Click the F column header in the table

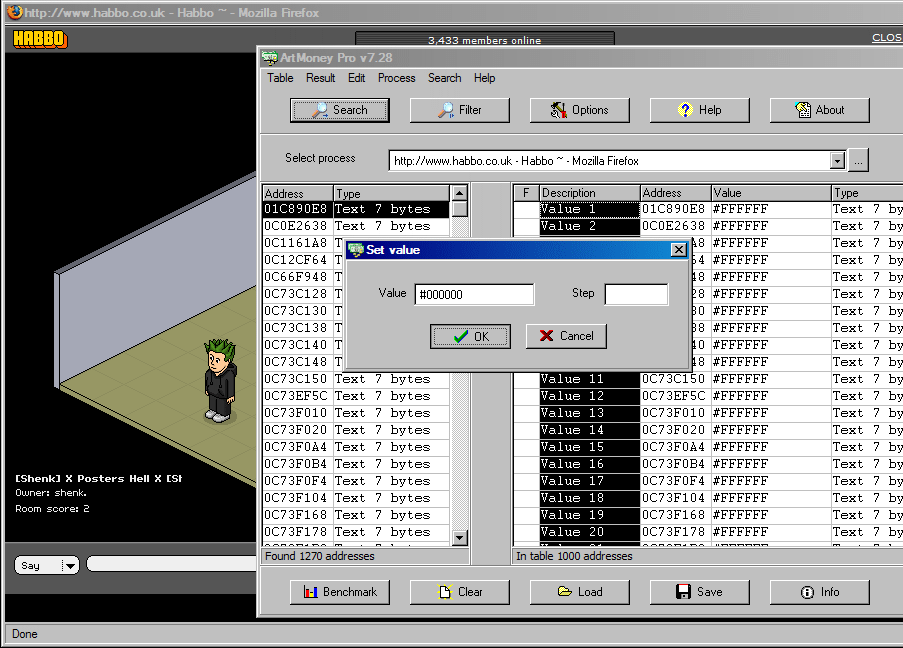(x=526, y=193)
